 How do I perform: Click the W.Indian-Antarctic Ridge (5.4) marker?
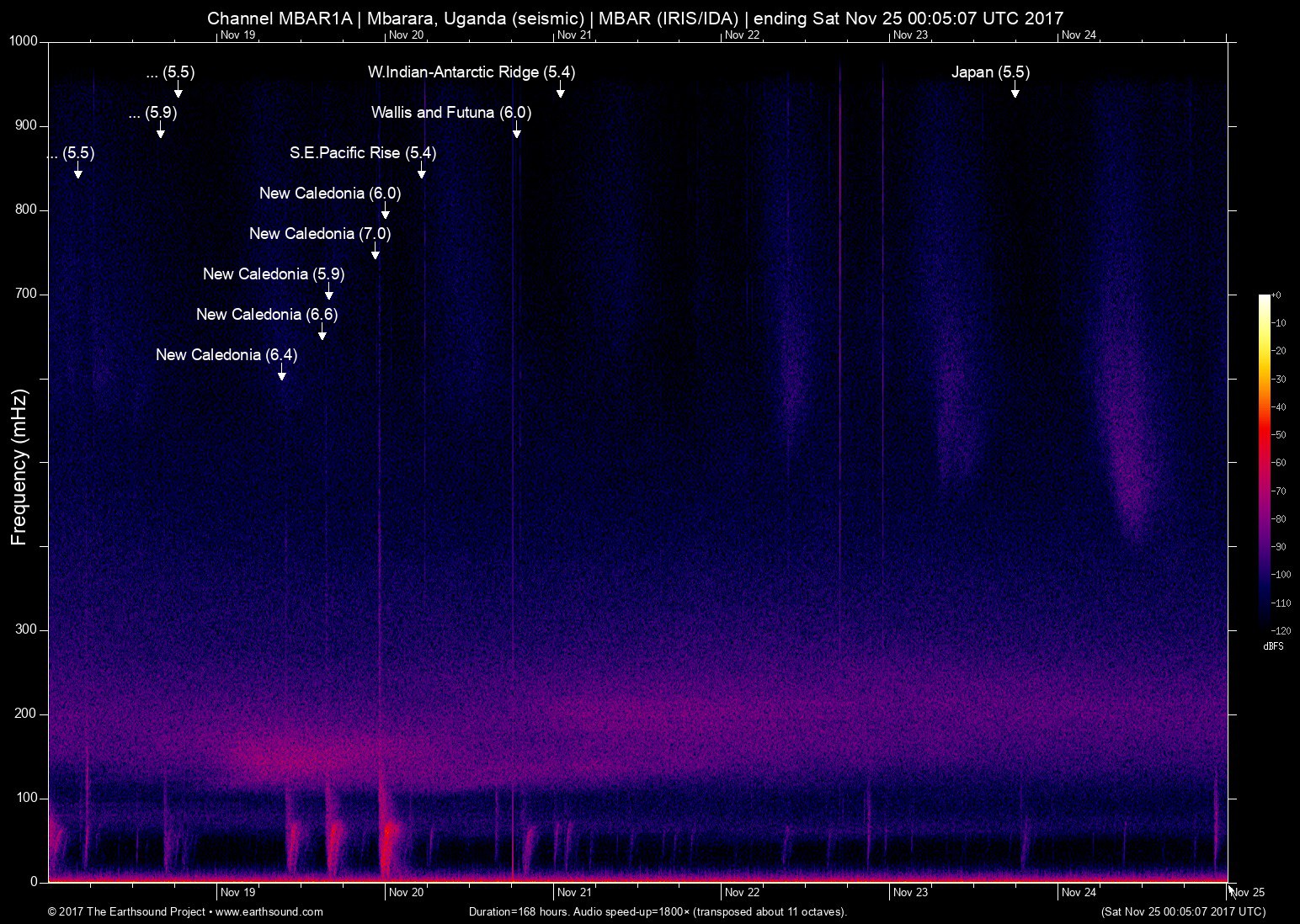click(472, 72)
